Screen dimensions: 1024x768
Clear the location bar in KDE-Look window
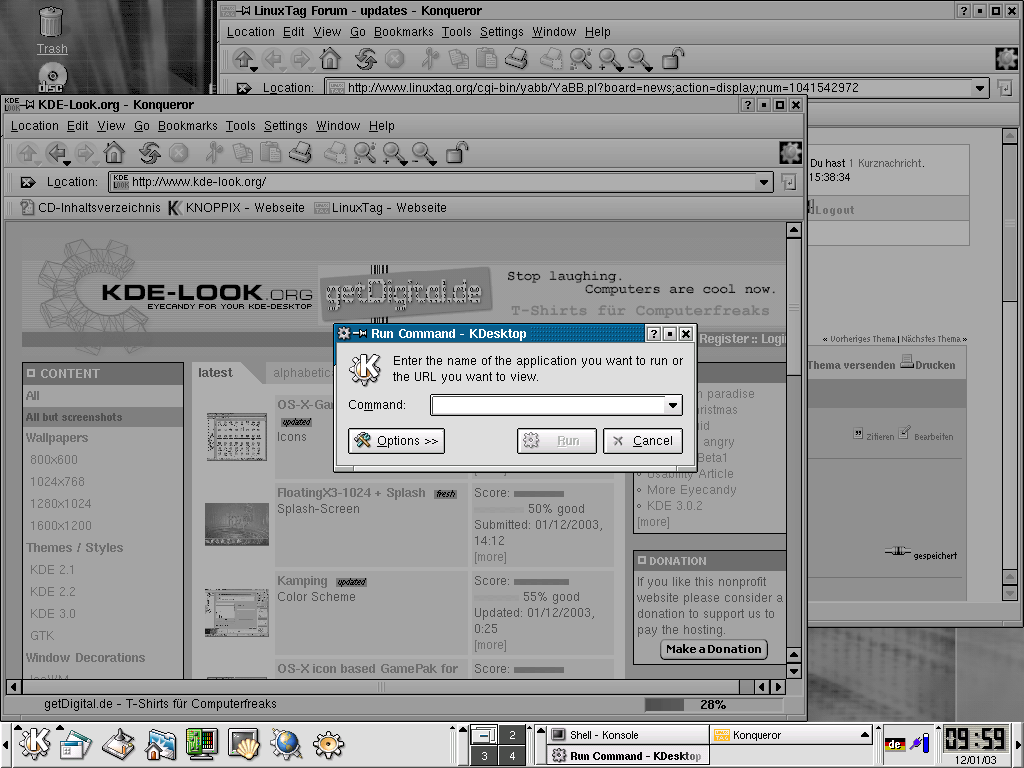click(27, 182)
